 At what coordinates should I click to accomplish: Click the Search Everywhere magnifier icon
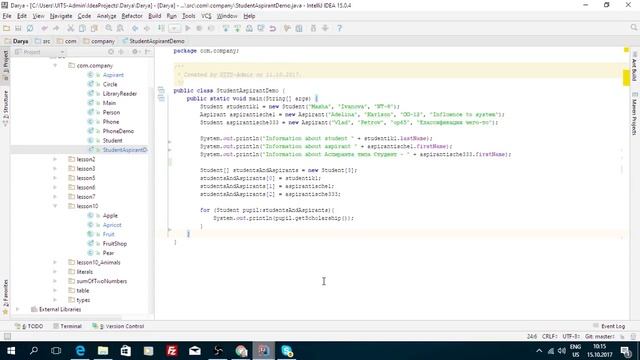(x=633, y=27)
